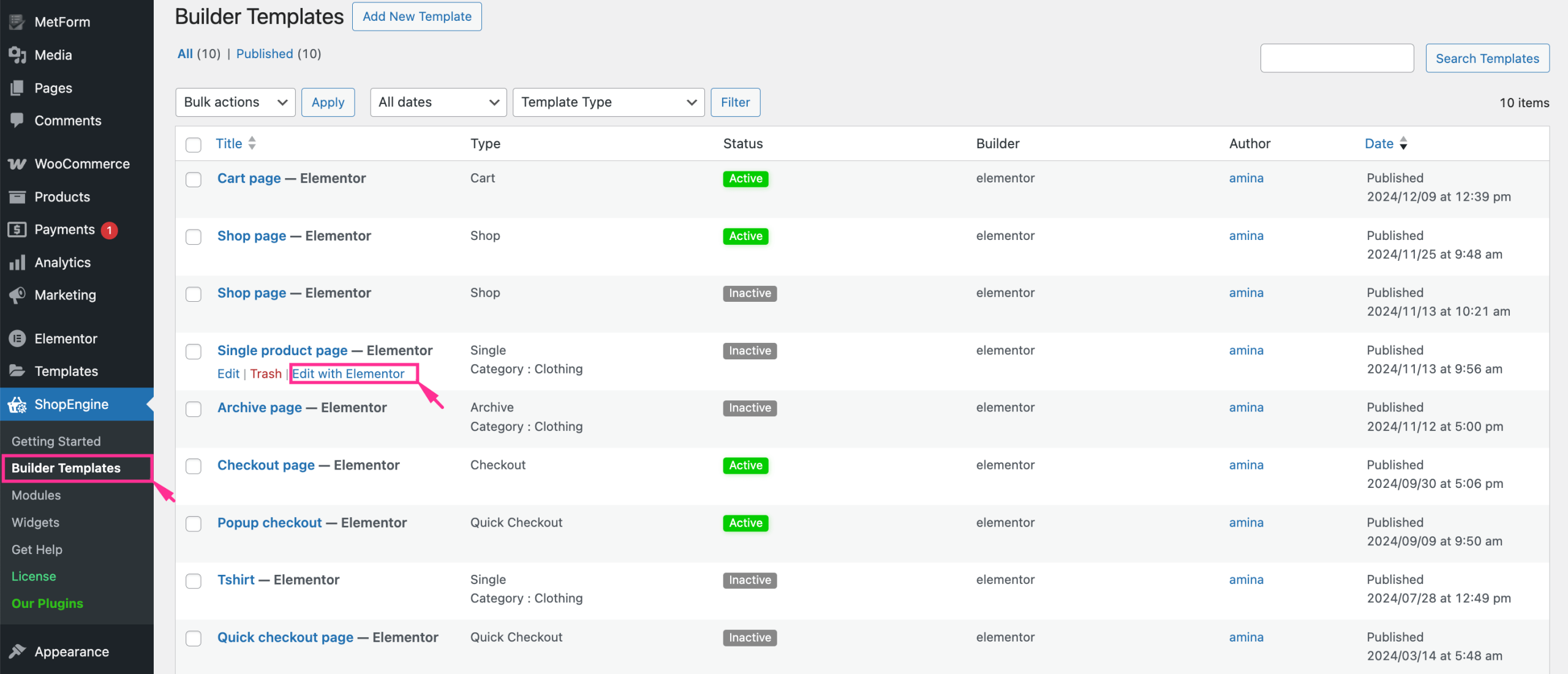The height and width of the screenshot is (674, 1568).
Task: Click the Trash link for Single product page
Action: point(266,373)
